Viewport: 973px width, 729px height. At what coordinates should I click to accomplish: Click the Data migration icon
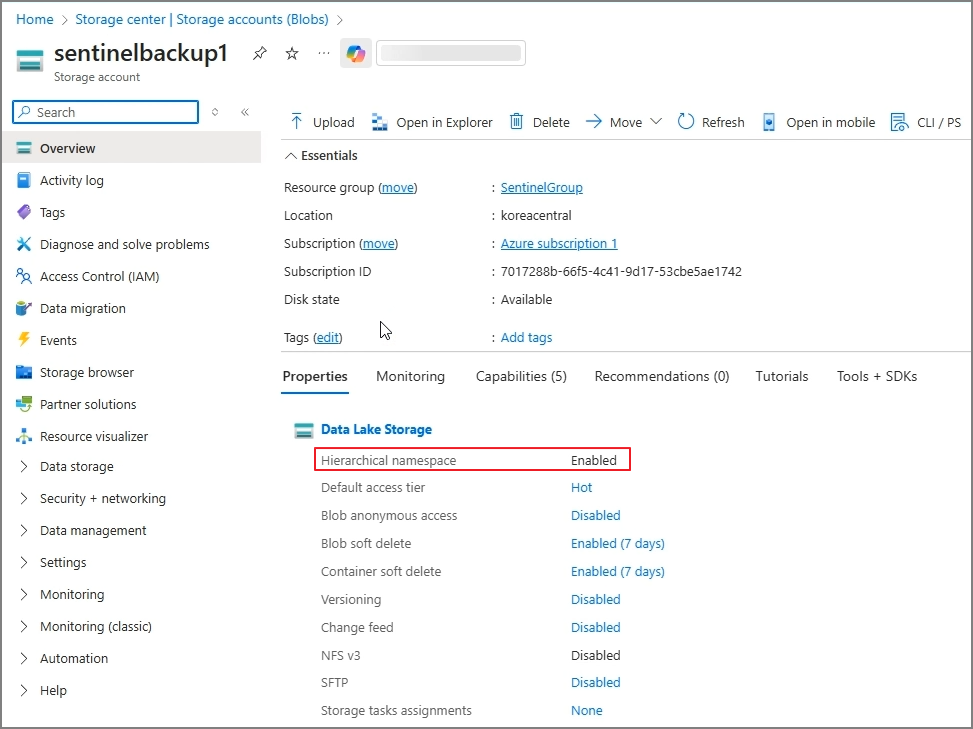pyautogui.click(x=24, y=308)
